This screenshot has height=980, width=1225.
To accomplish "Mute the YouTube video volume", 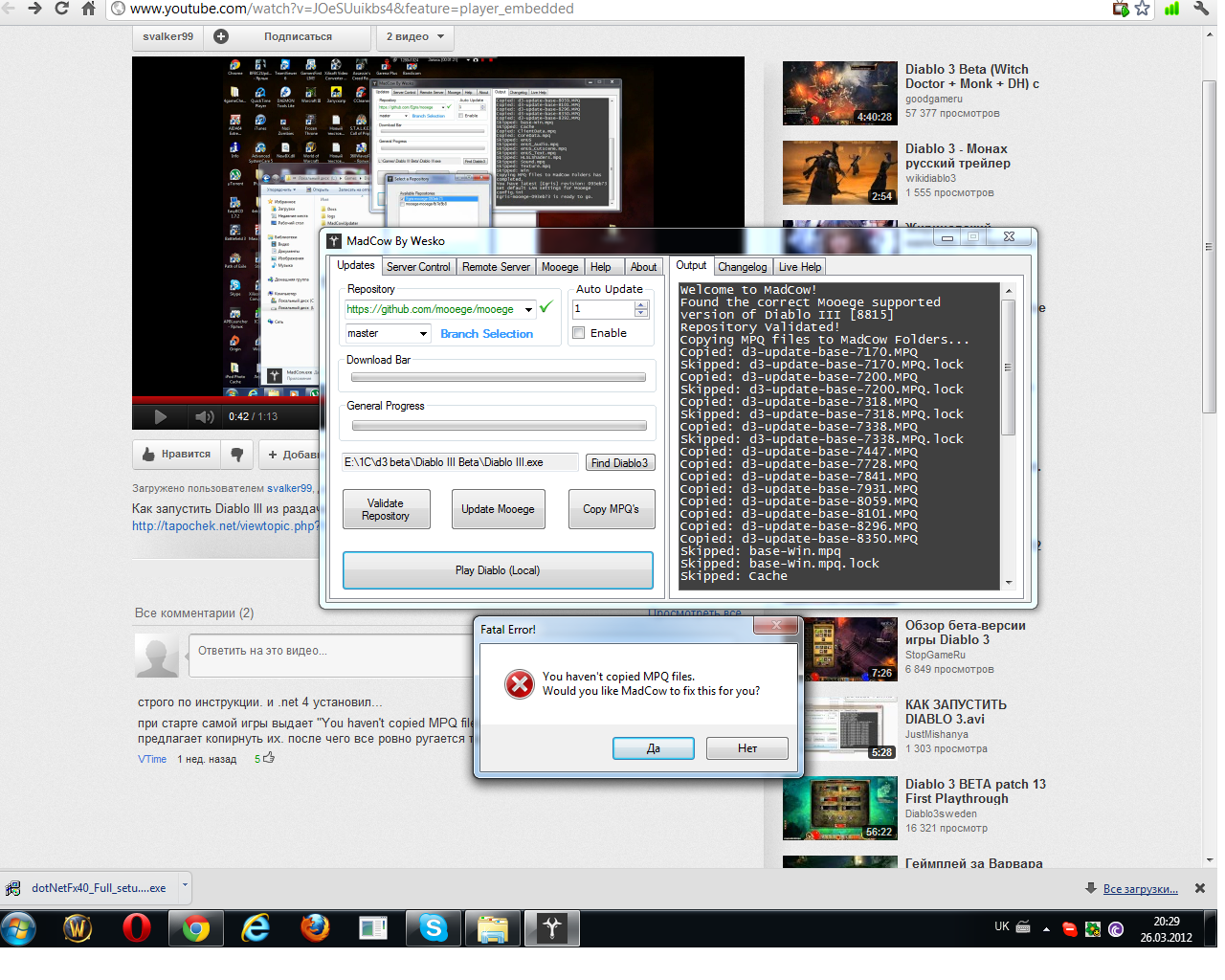I will (204, 416).
